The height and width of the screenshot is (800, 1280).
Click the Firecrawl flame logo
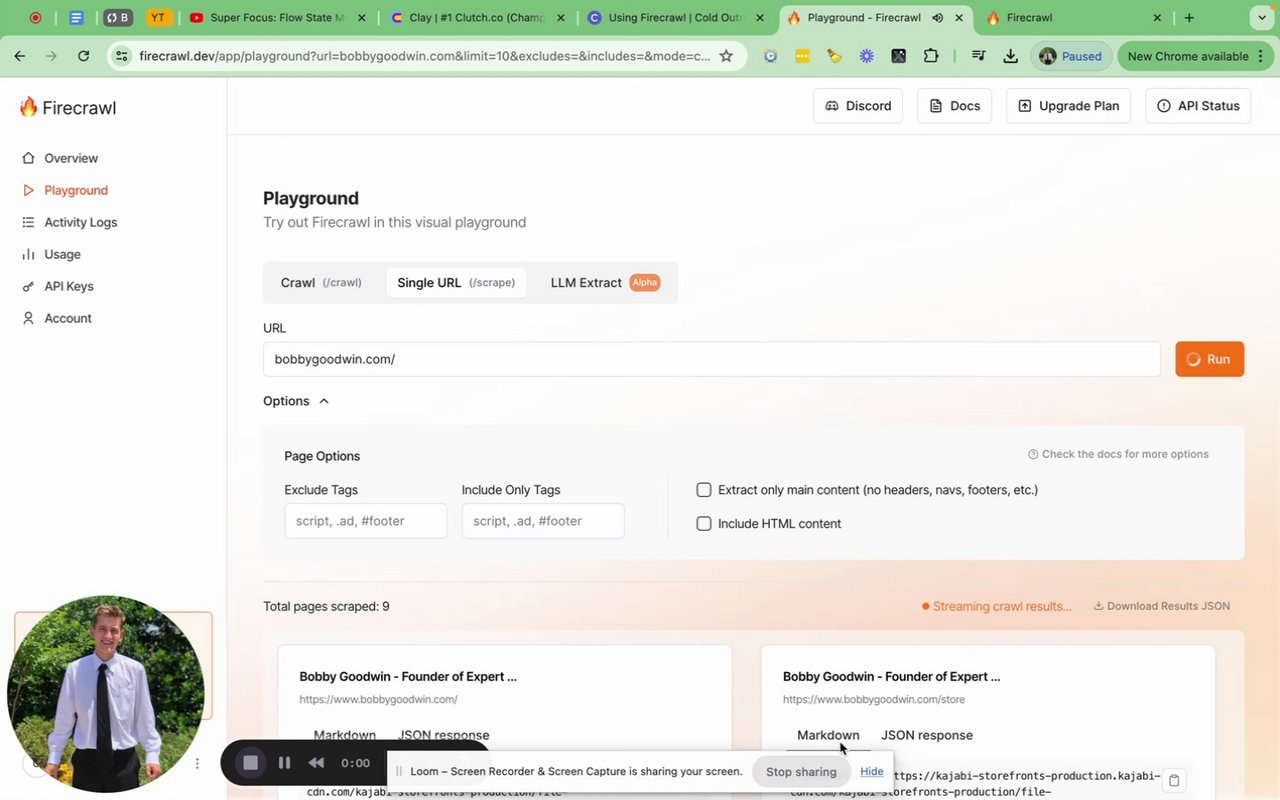(x=28, y=107)
